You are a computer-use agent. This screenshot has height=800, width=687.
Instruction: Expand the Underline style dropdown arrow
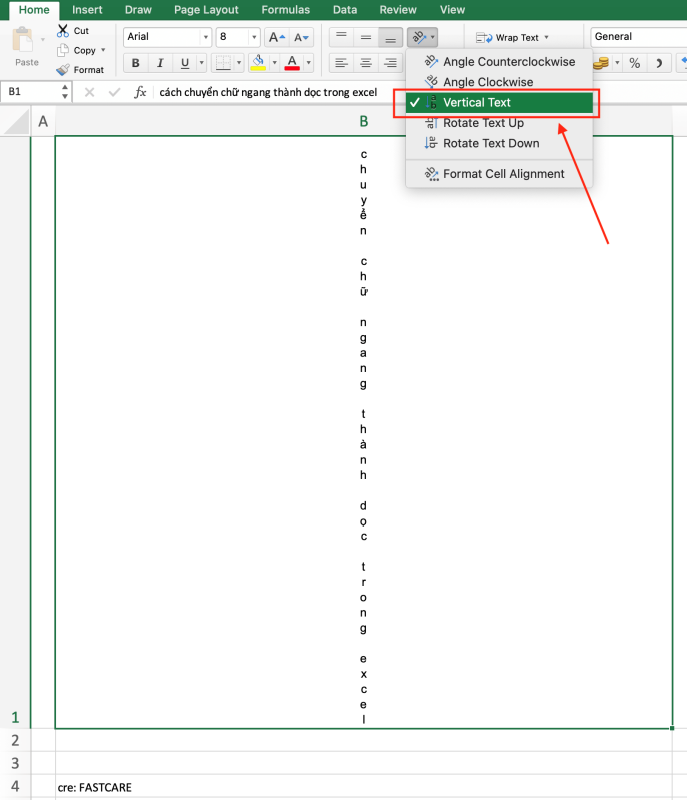[202, 63]
